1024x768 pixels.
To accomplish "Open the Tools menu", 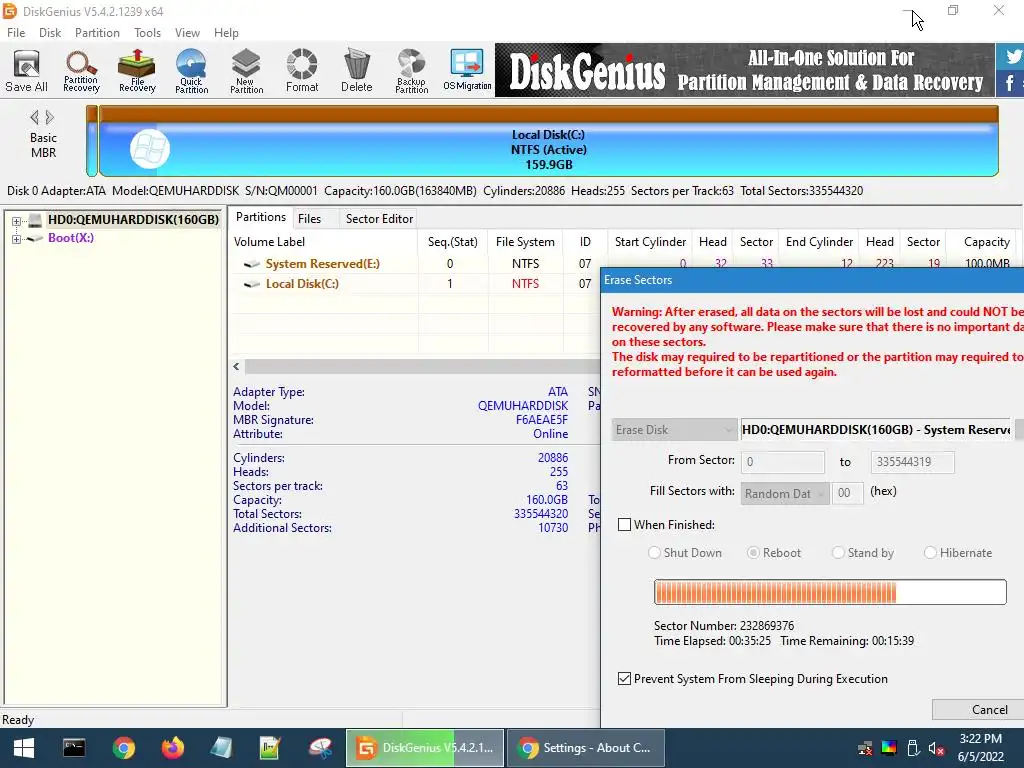I will coord(147,33).
